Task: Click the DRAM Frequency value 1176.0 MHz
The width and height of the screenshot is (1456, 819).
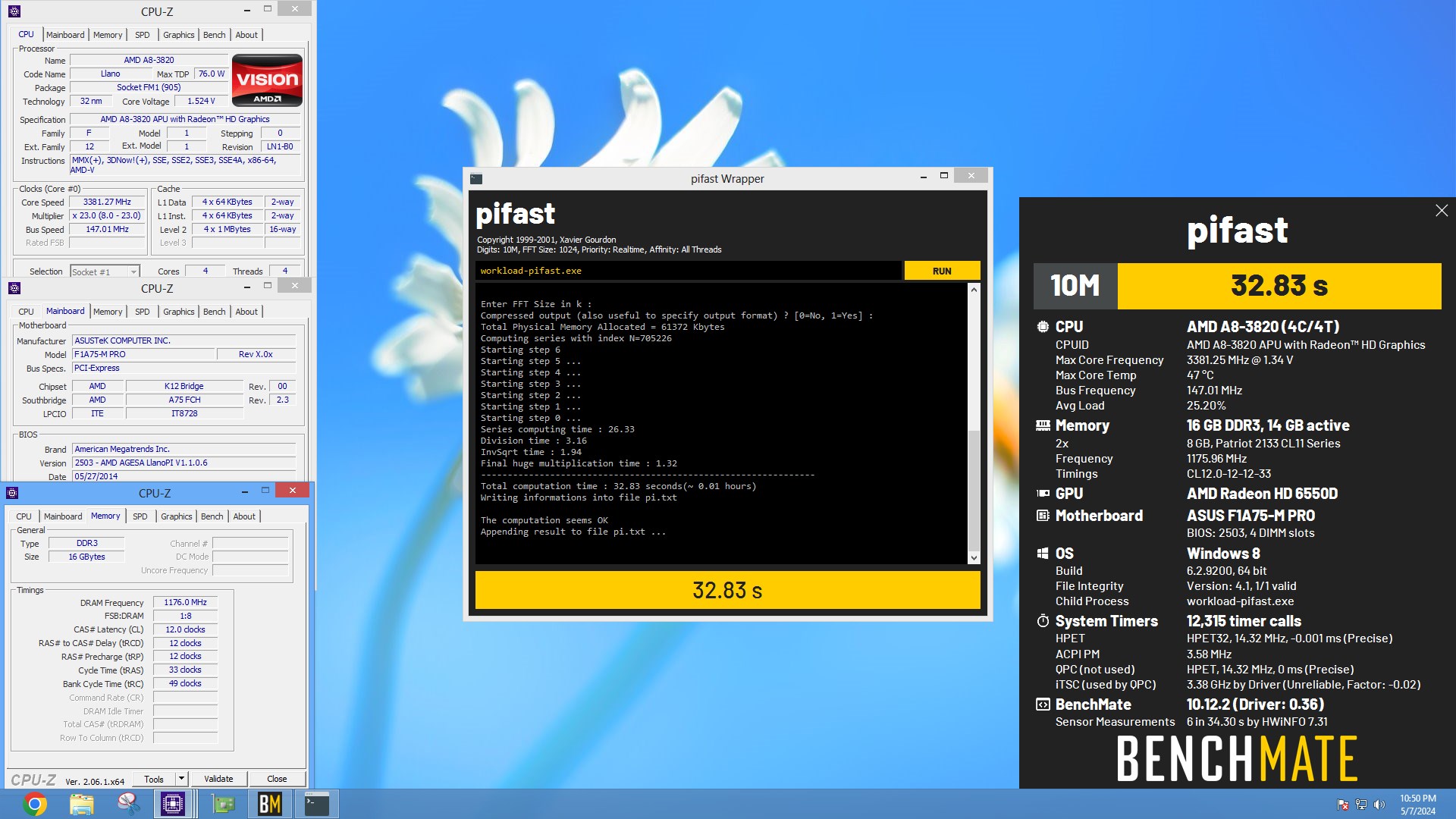Action: pyautogui.click(x=185, y=602)
